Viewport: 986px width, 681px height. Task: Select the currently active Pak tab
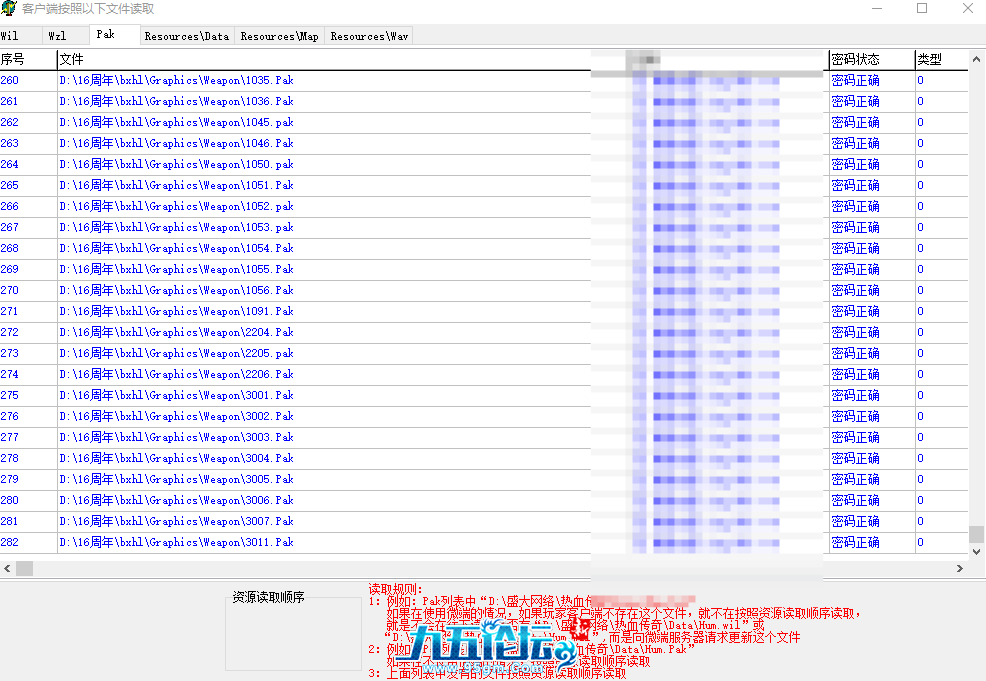click(x=104, y=33)
